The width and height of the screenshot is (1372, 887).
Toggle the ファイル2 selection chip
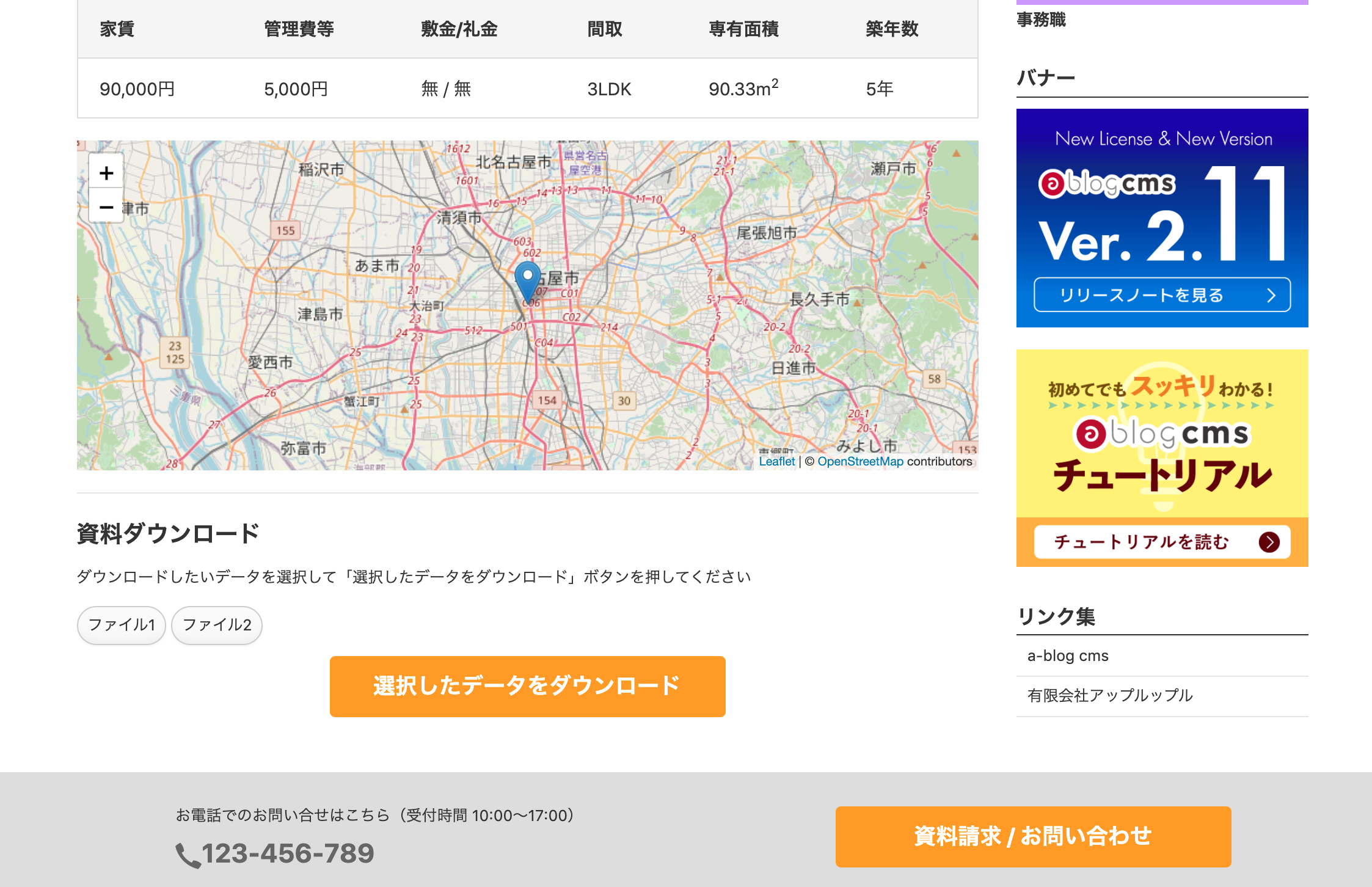[x=217, y=625]
